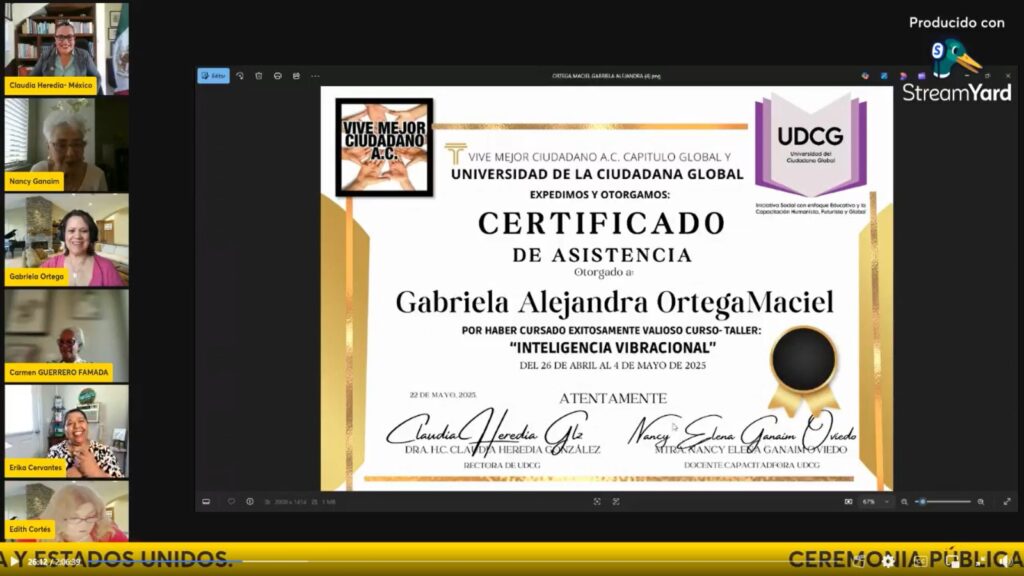The height and width of the screenshot is (576, 1024).
Task: Click the file info icon
Action: click(250, 502)
